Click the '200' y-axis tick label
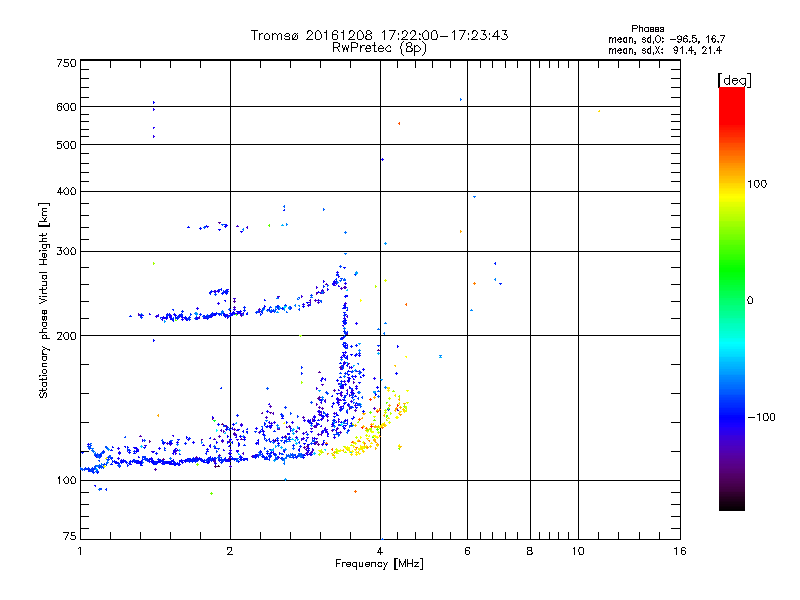This screenshot has height=600, width=800. [67, 336]
